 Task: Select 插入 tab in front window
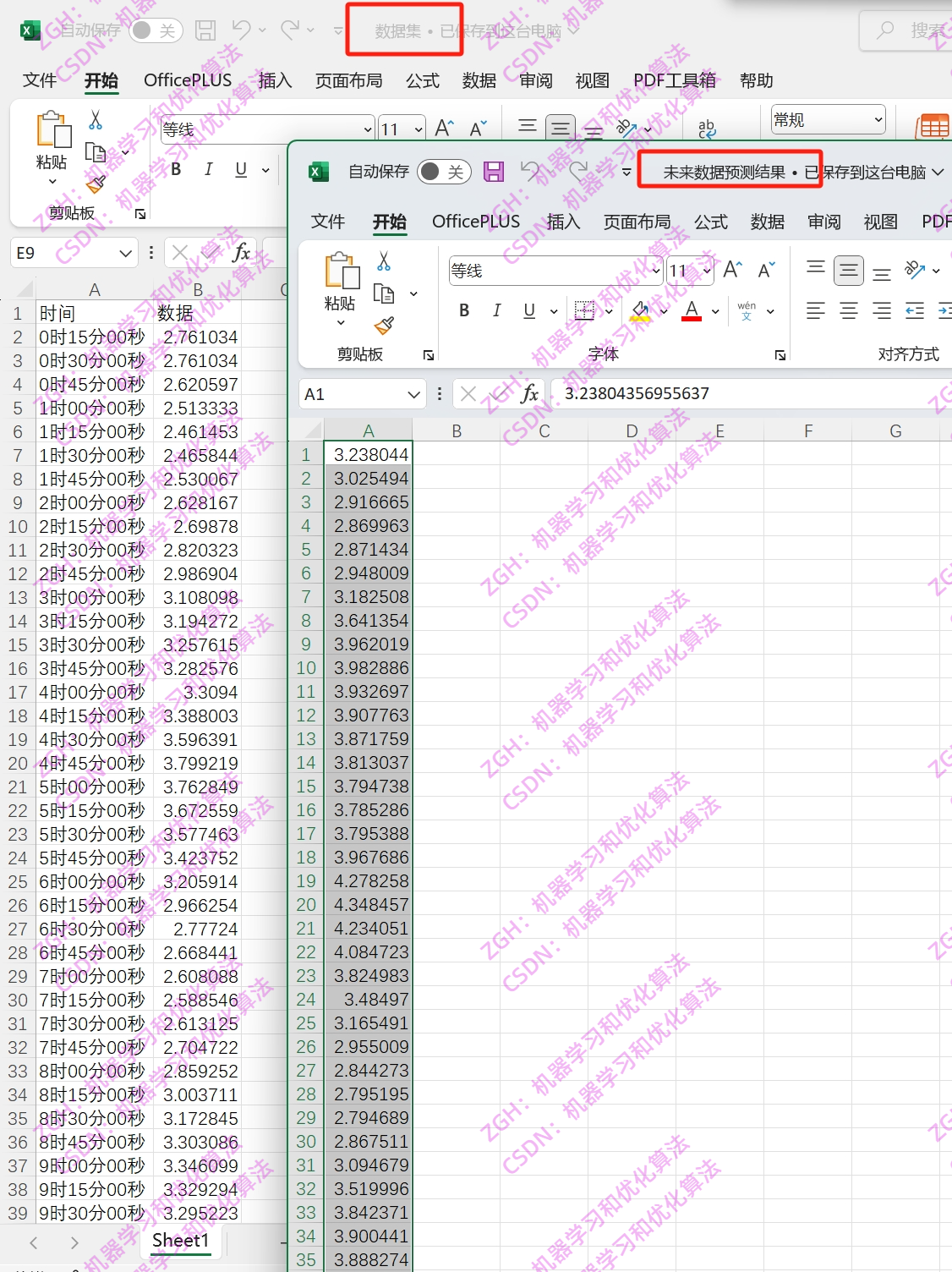pos(563,222)
